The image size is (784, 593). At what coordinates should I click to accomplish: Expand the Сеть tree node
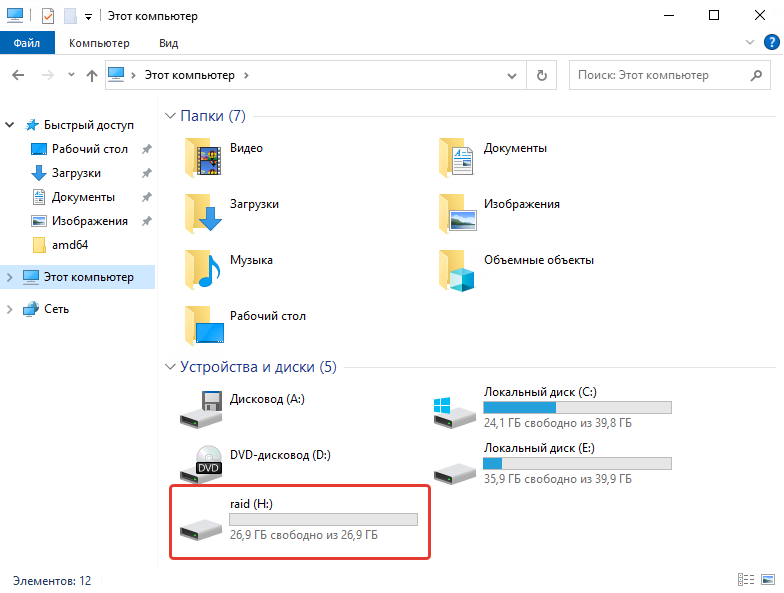[10, 309]
